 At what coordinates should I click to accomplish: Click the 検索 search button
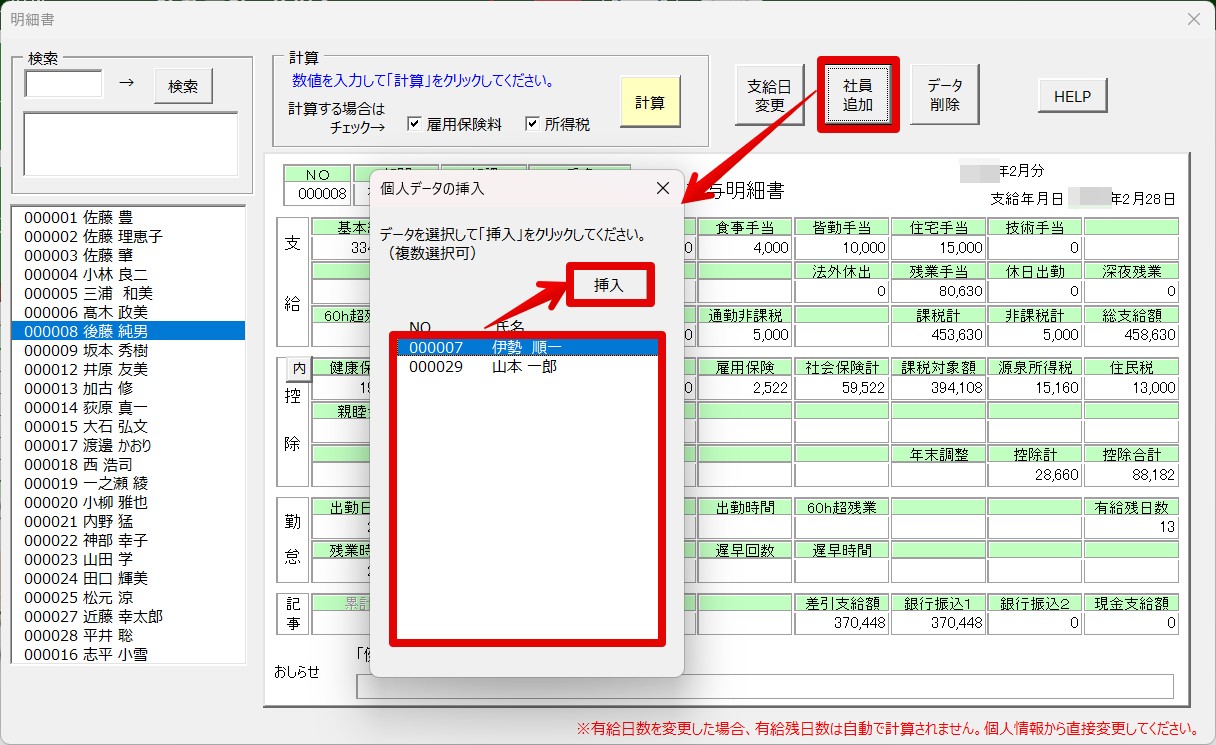pyautogui.click(x=183, y=86)
